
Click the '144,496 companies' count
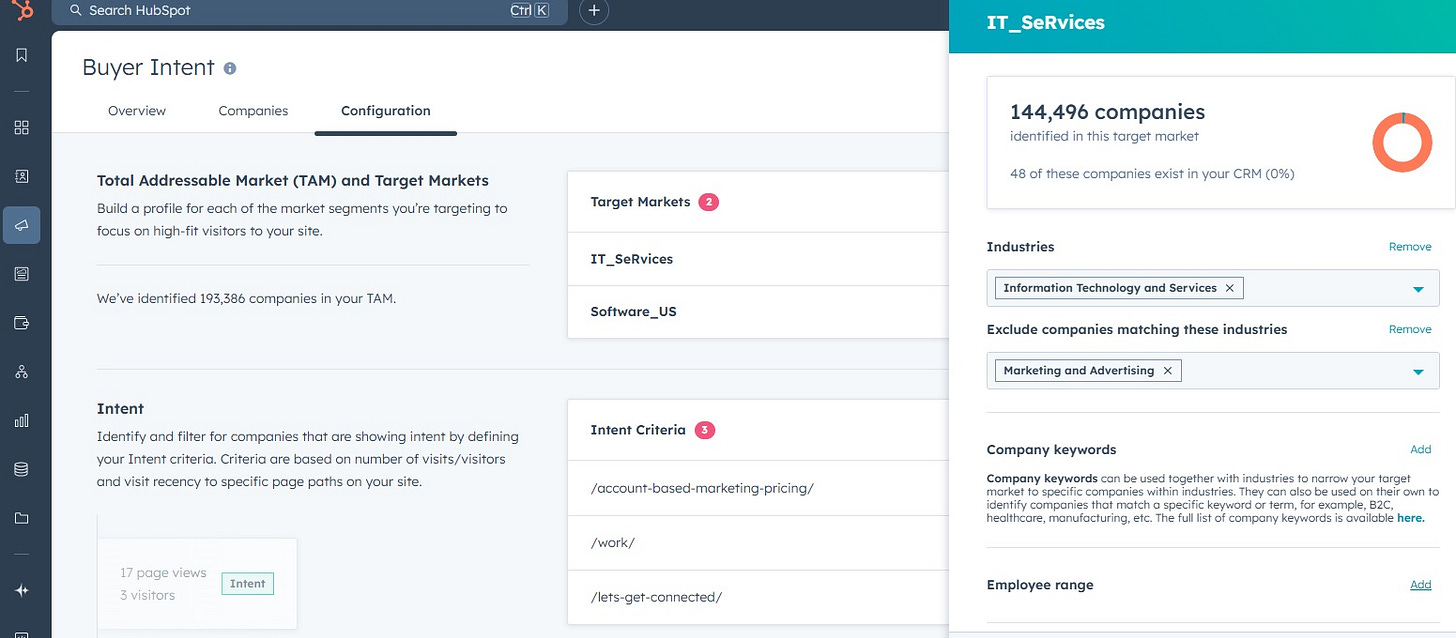click(1107, 112)
